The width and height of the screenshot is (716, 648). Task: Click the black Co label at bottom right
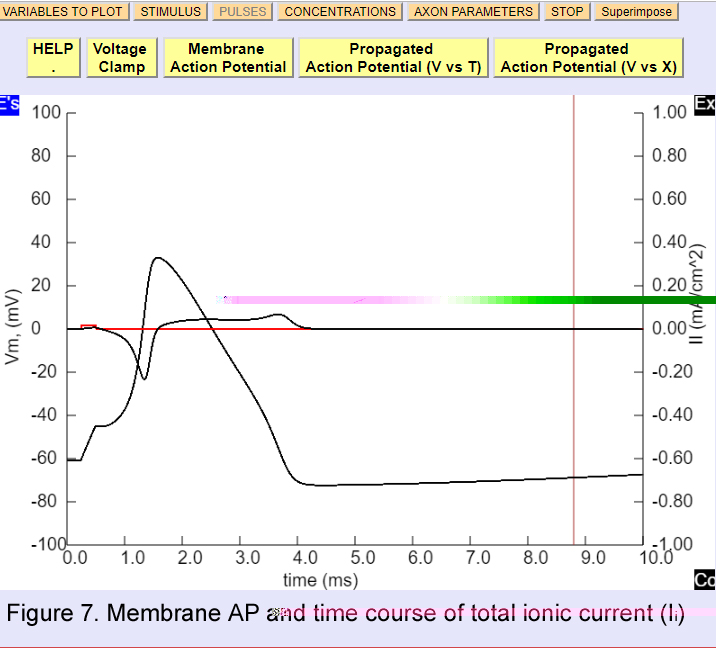pos(704,580)
